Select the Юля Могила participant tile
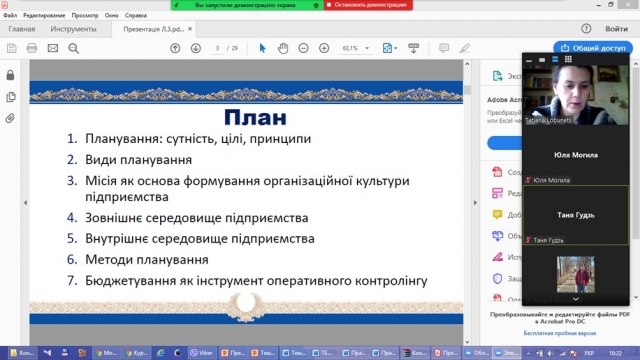 [x=576, y=155]
